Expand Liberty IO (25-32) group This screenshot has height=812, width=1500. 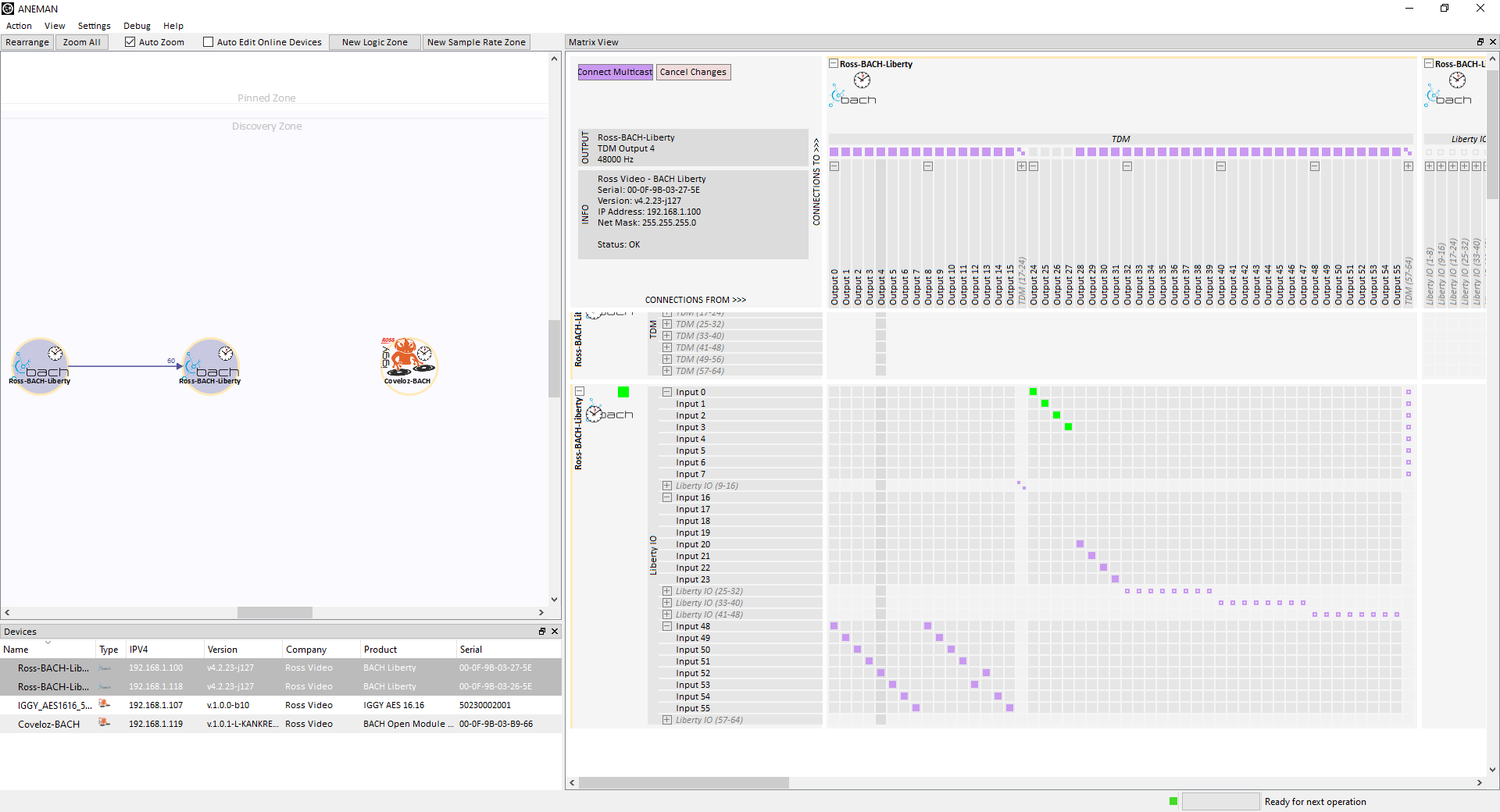(x=667, y=591)
